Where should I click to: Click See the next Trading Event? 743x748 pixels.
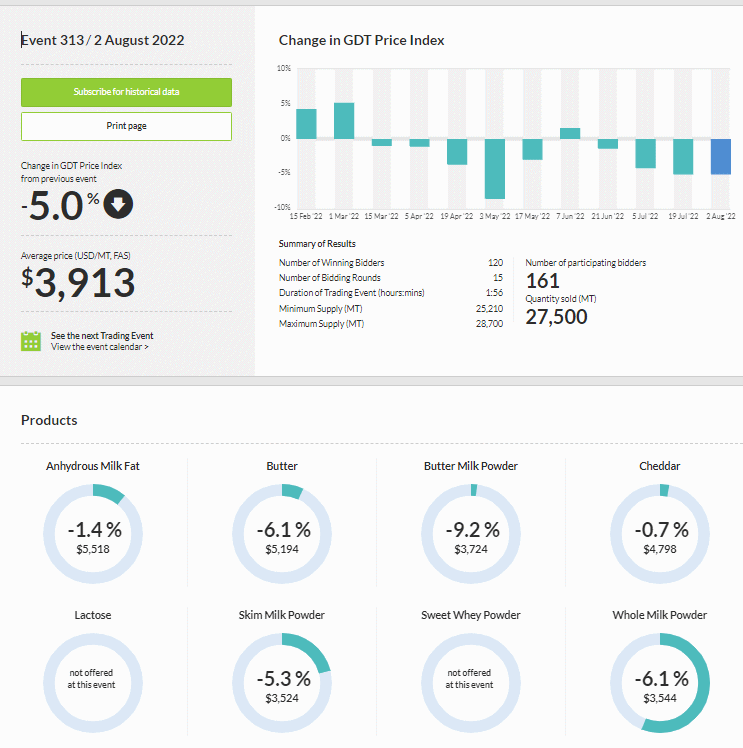pyautogui.click(x=102, y=335)
